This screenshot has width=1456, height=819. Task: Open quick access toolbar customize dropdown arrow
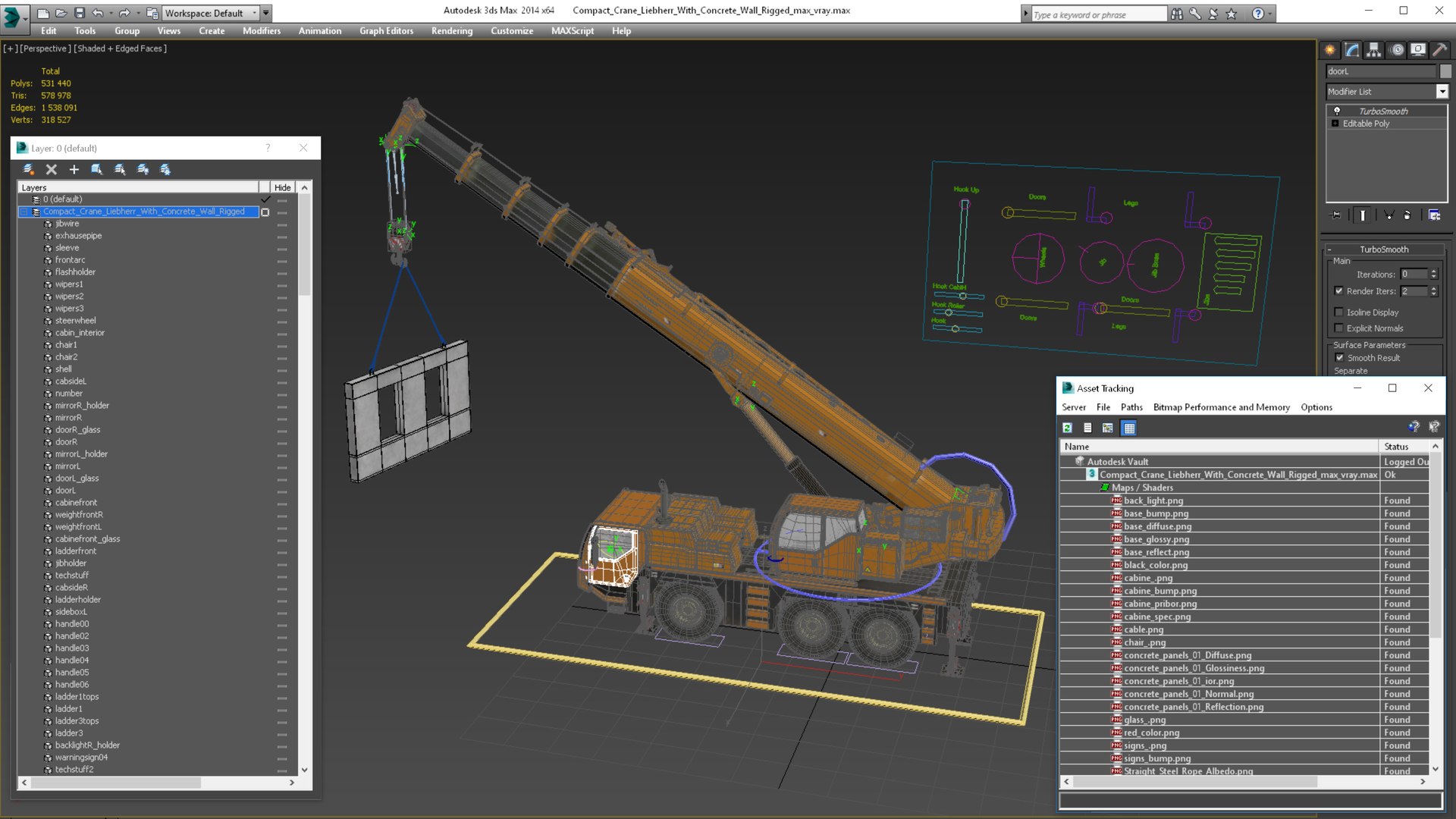266,13
